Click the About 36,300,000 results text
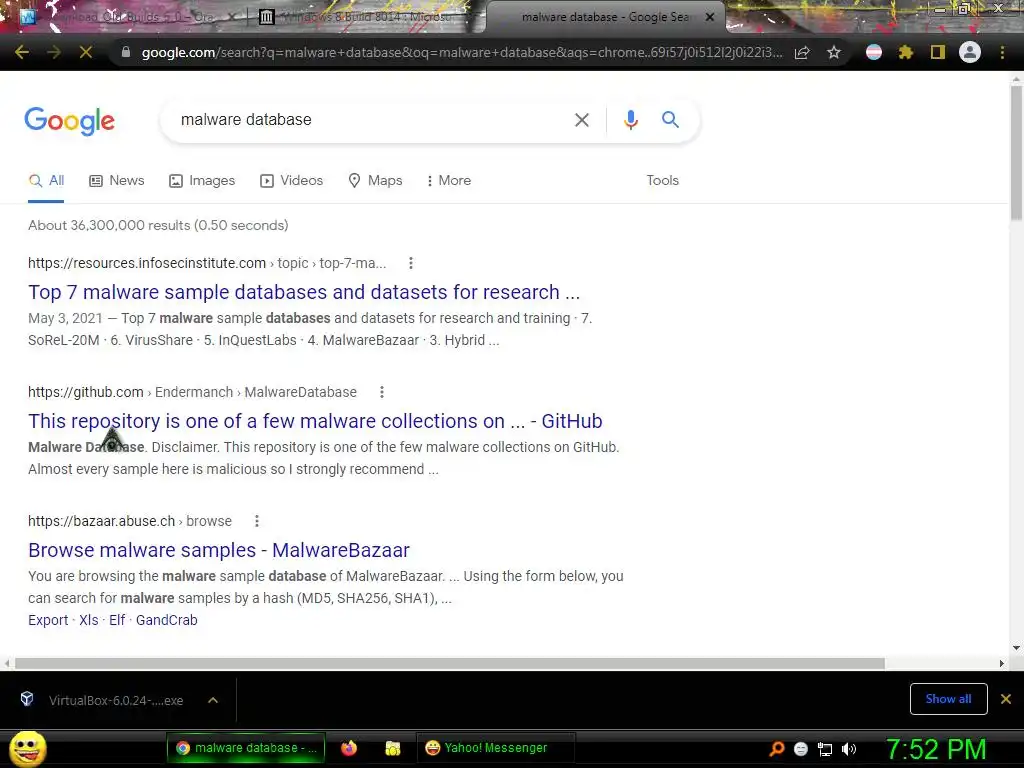1024x768 pixels. coord(158,225)
